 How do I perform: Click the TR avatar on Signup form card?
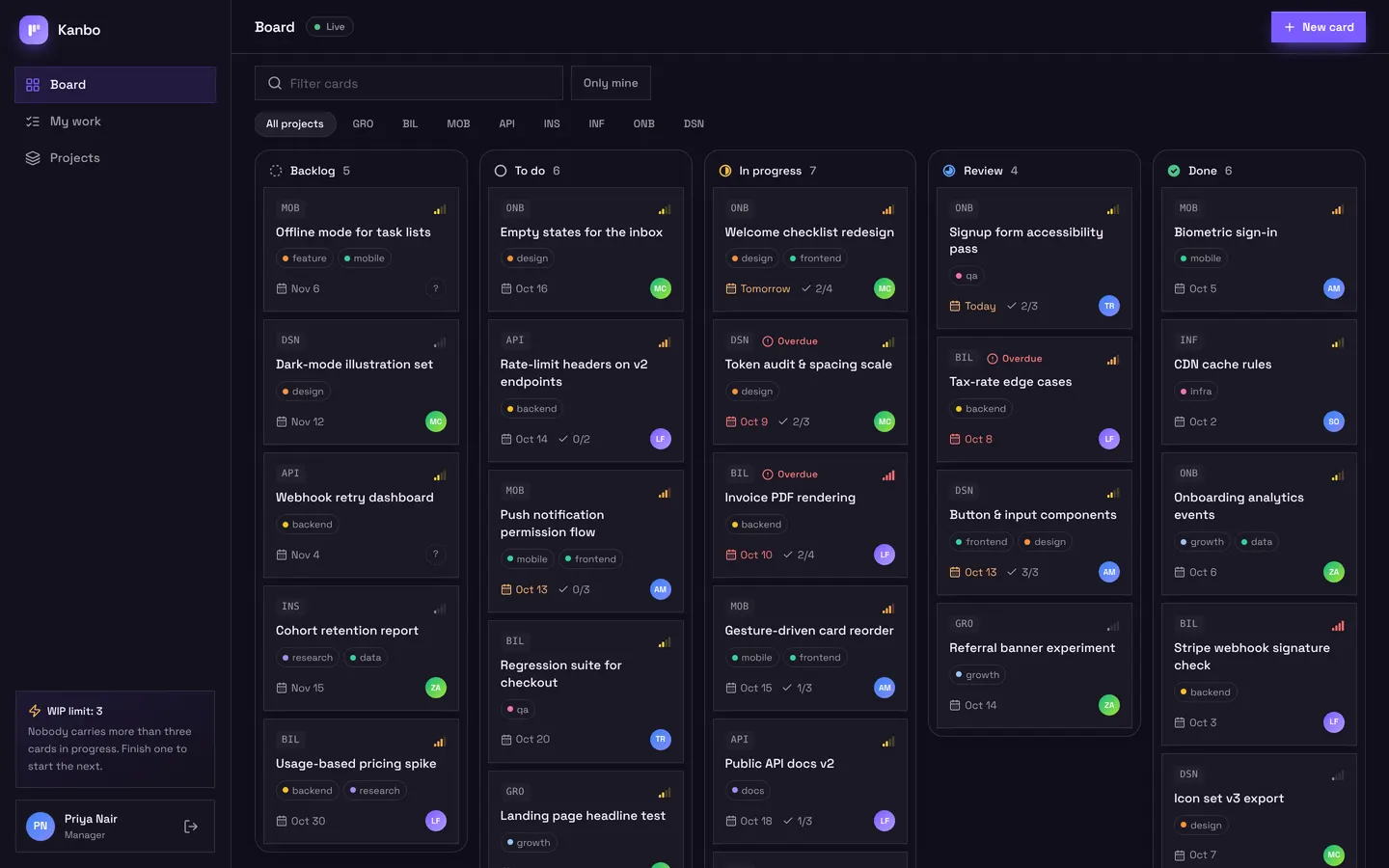(1109, 306)
